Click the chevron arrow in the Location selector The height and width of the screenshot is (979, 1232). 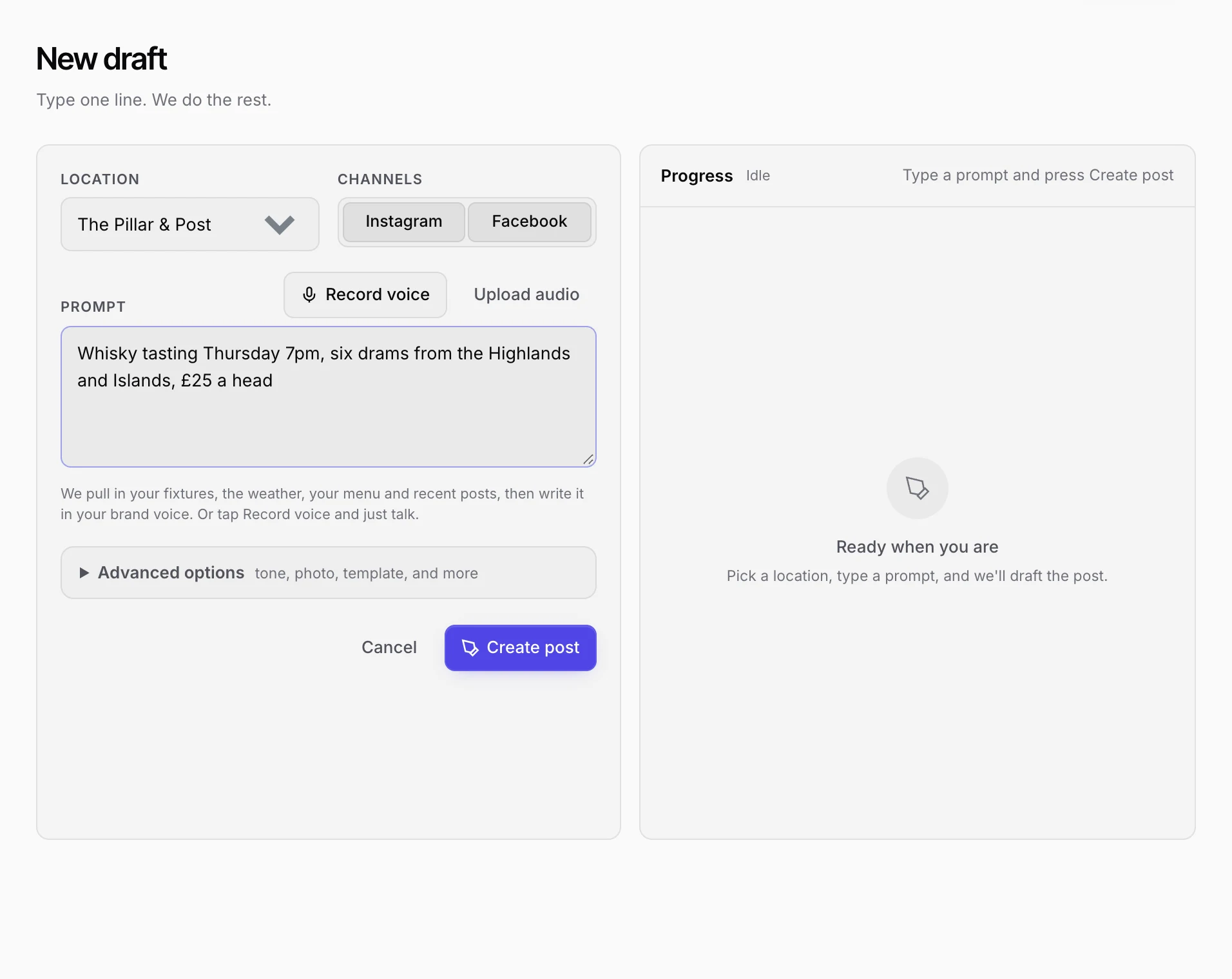279,225
